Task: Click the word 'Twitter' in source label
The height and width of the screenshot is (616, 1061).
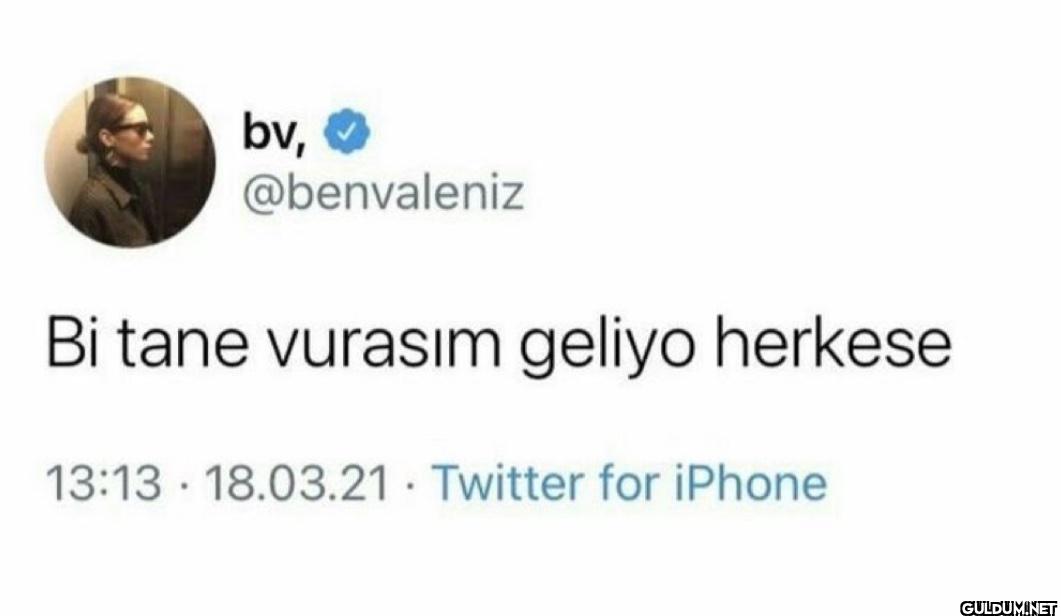Action: click(x=508, y=483)
